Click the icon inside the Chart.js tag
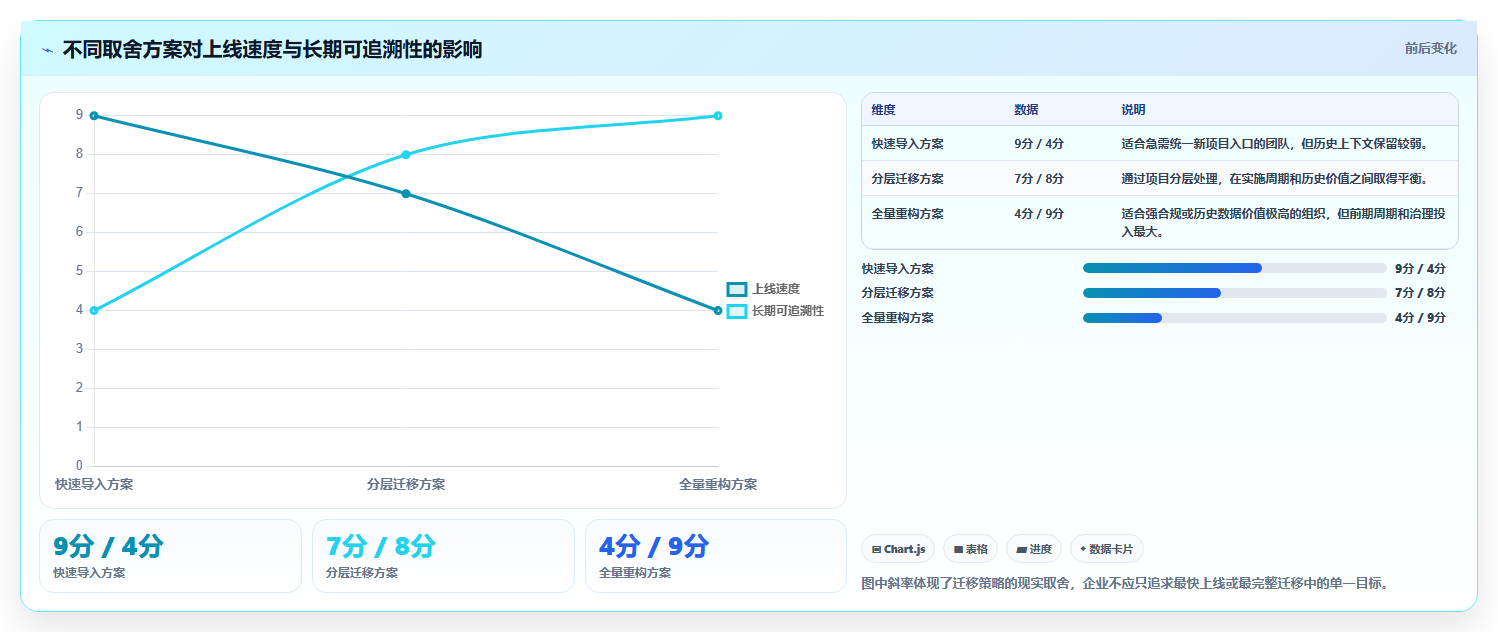Screen dimensions: 1498x632 pos(876,549)
